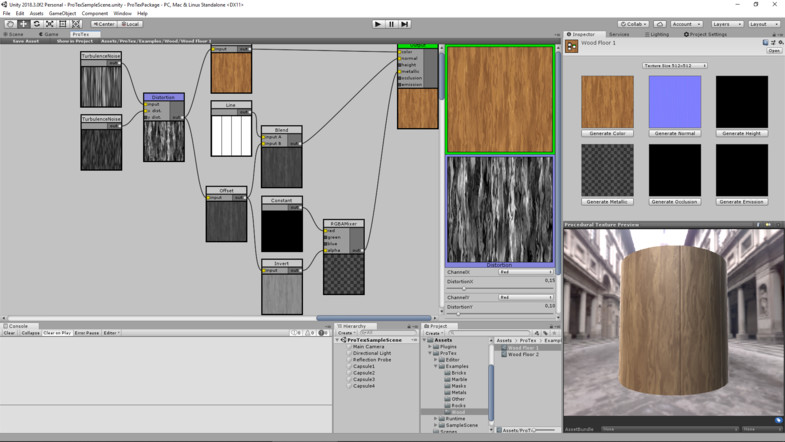The height and width of the screenshot is (442, 785).
Task: Collapse the Examples folder in Project
Action: click(x=436, y=366)
